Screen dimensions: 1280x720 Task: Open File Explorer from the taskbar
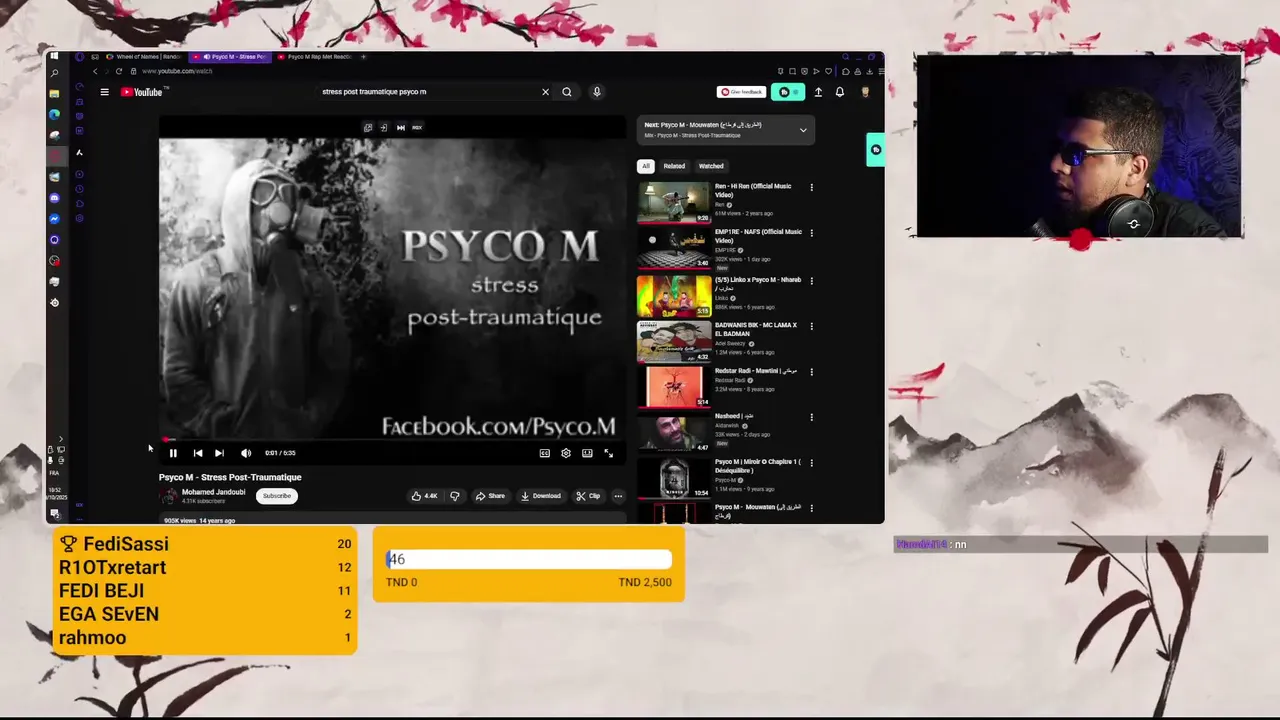55,93
